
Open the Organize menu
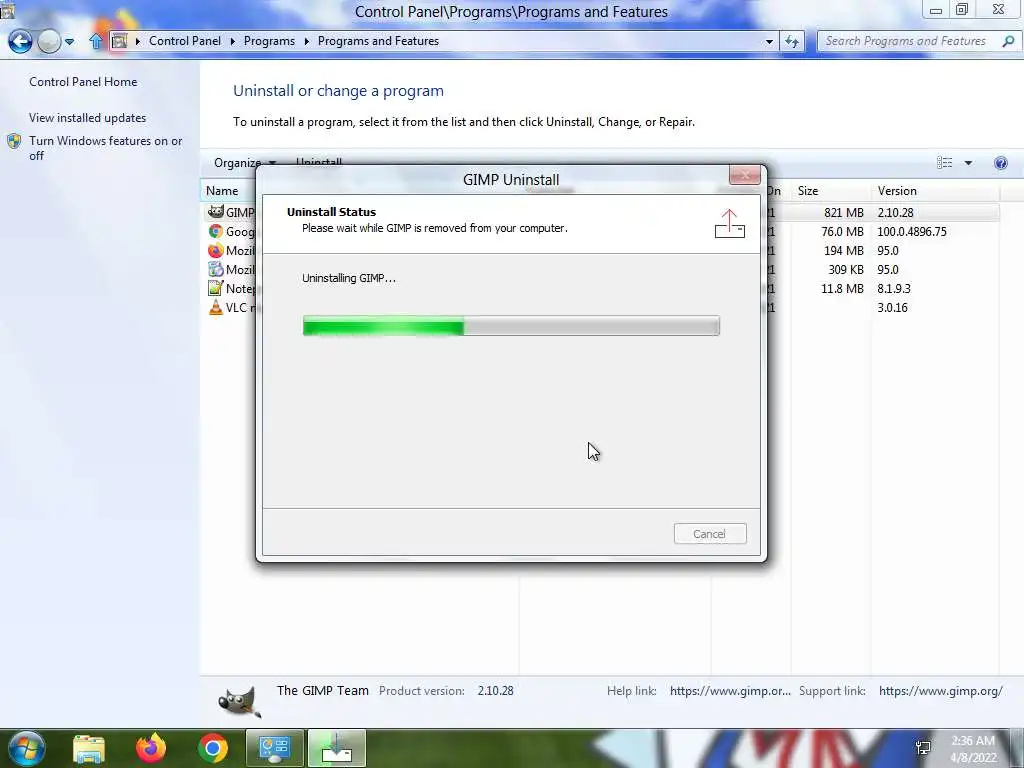point(244,163)
